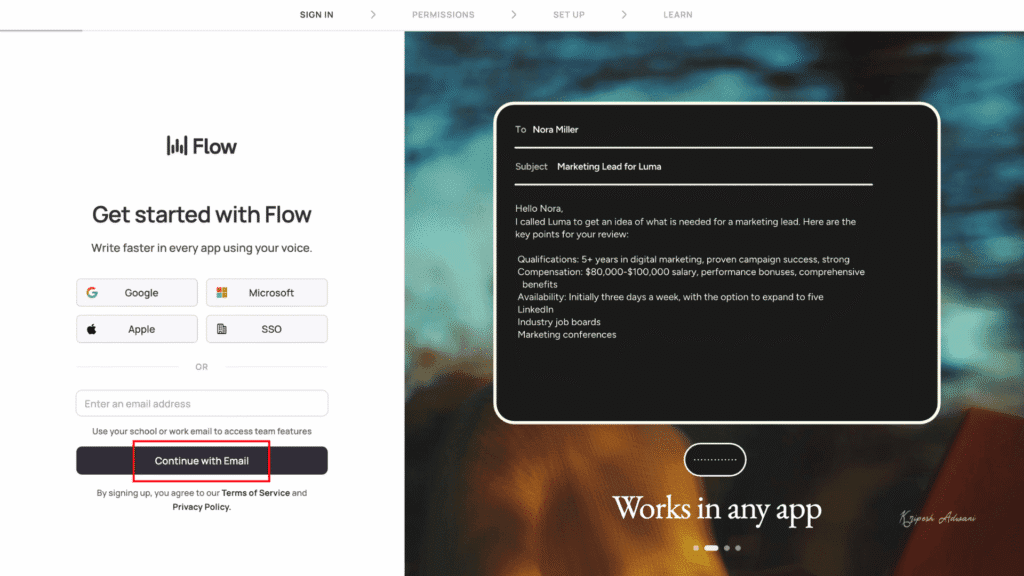1024x576 pixels.
Task: Click the Continue with Email button
Action: (x=202, y=460)
